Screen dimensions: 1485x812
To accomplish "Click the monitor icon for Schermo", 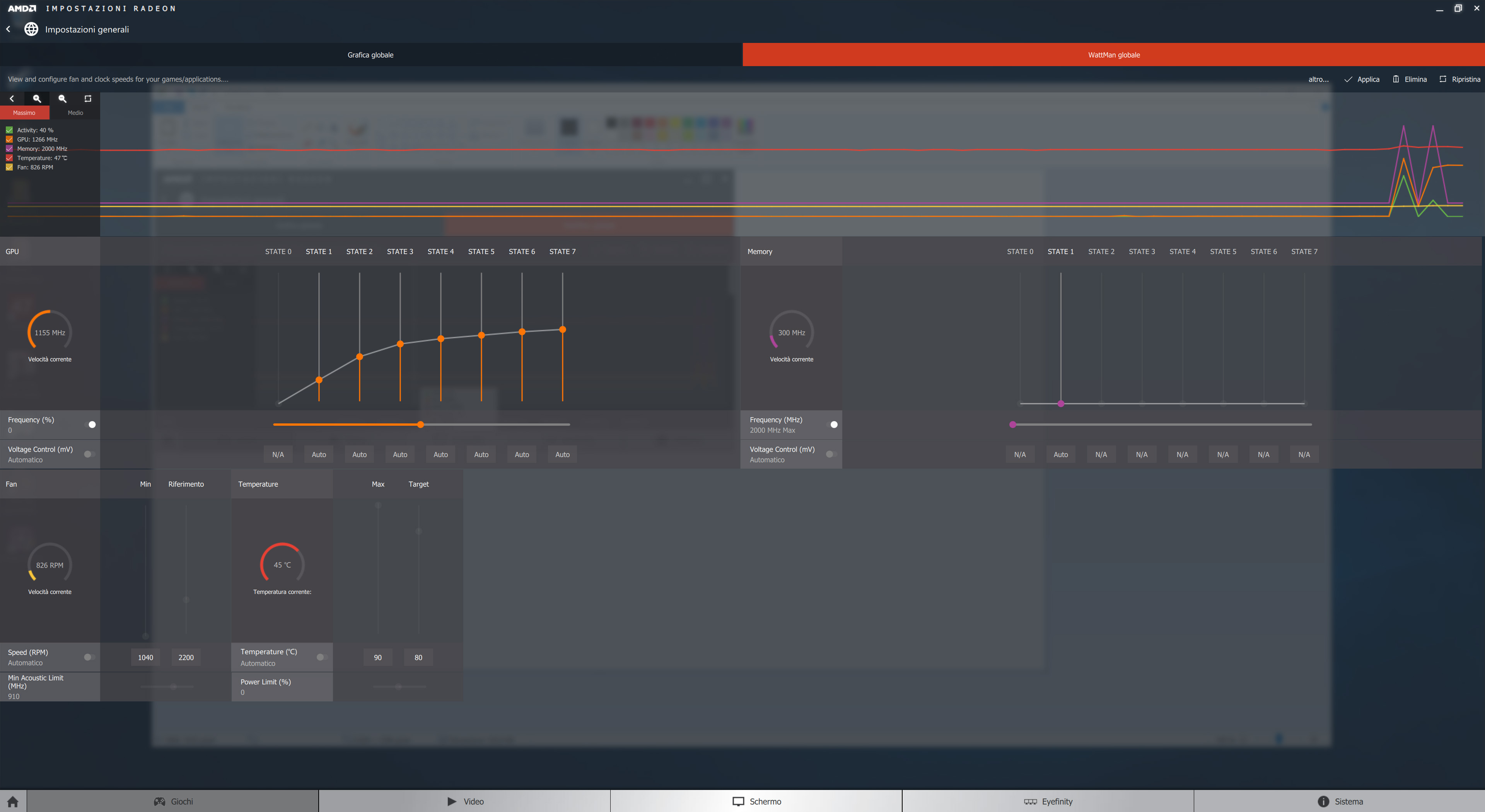I will pos(739,802).
